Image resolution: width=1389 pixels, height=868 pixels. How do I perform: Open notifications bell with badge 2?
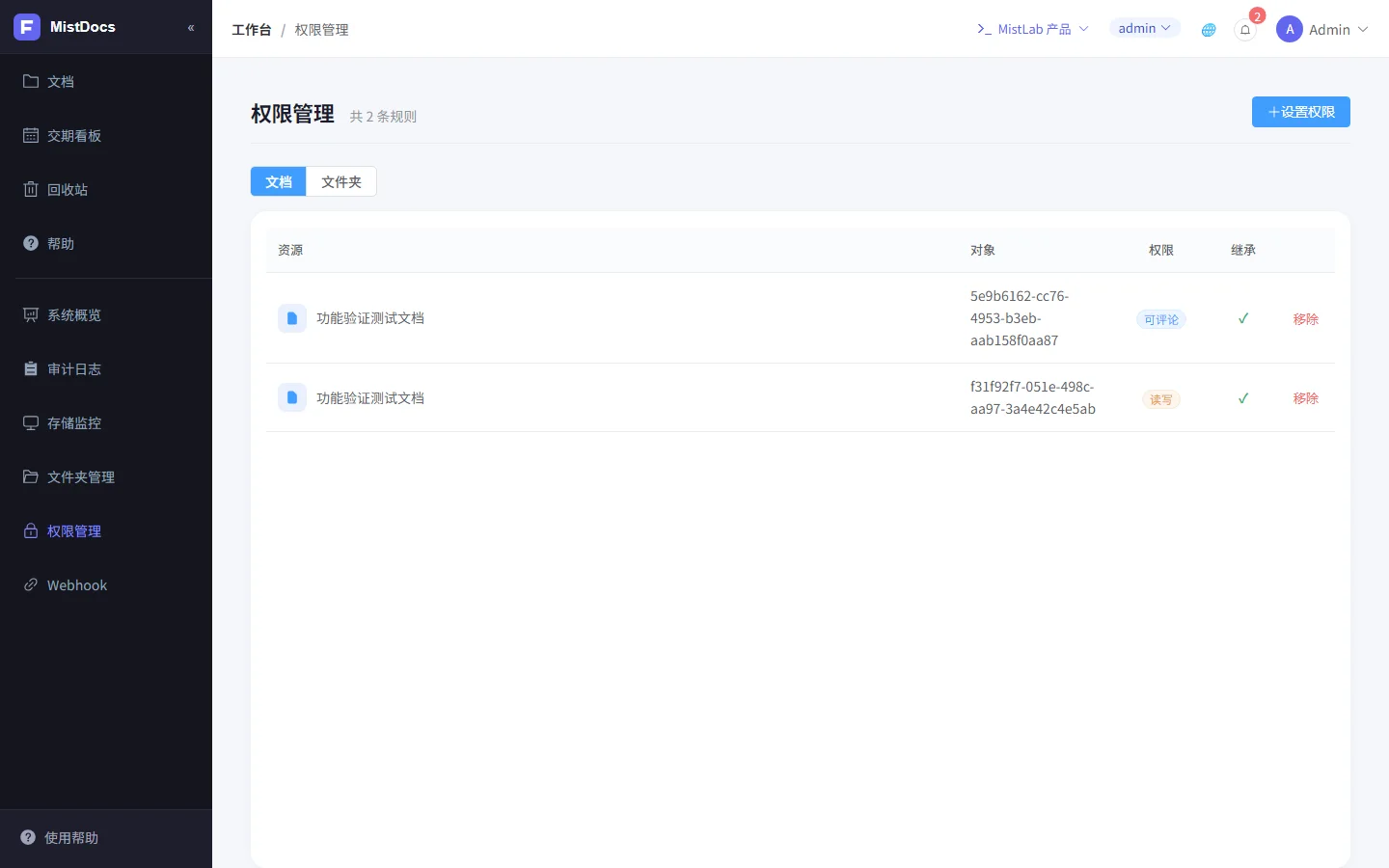coord(1245,30)
